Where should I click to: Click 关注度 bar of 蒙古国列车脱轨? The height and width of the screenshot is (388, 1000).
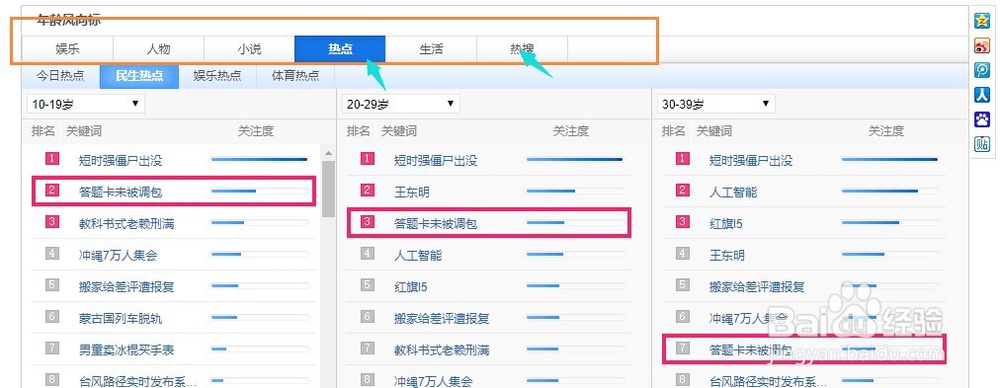260,317
